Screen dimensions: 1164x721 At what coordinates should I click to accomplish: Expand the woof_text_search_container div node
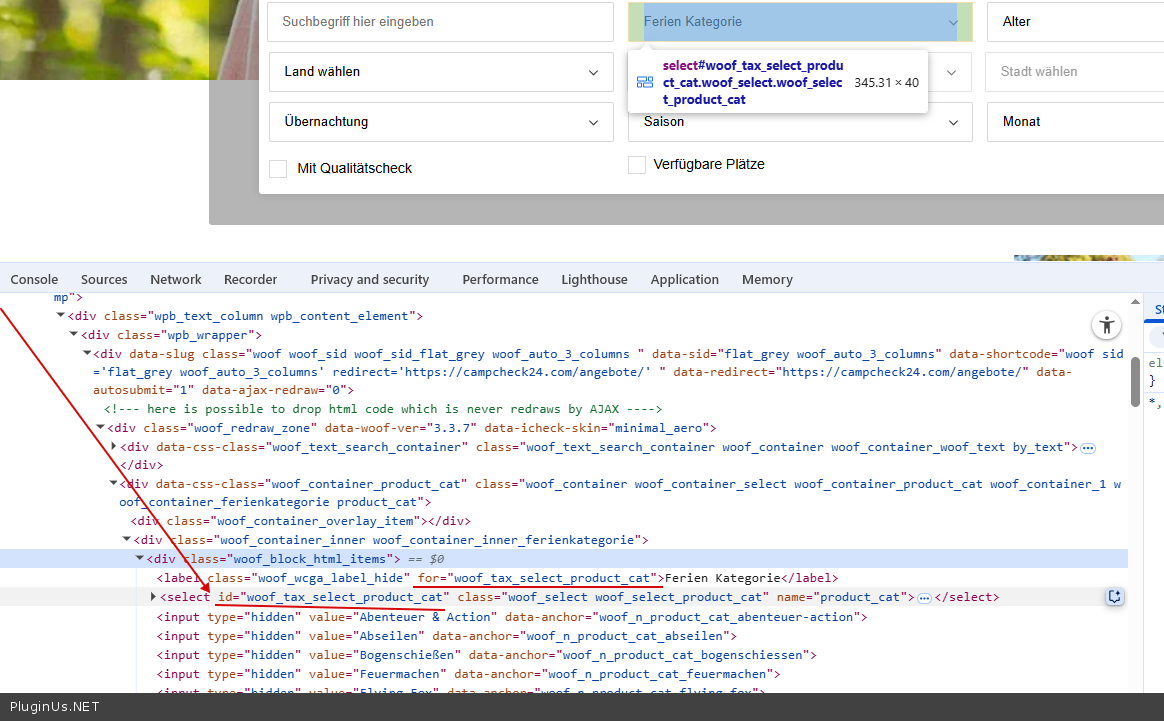(x=113, y=447)
